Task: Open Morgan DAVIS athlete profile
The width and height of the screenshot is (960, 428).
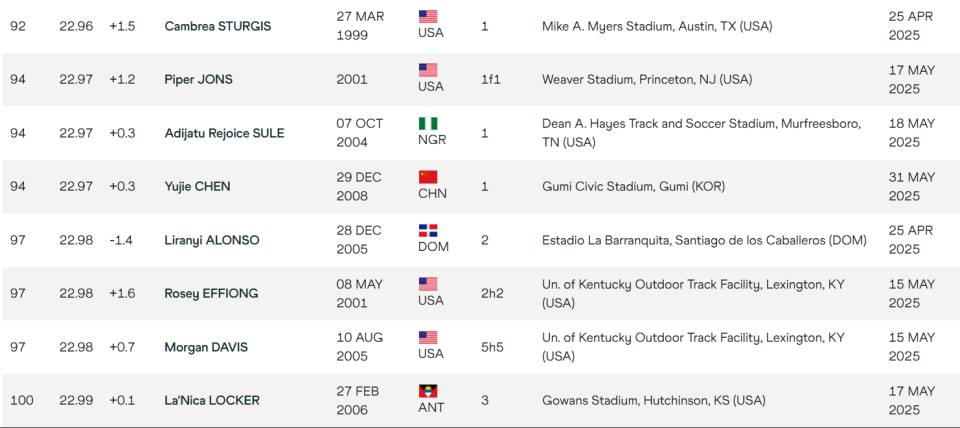Action: [x=206, y=347]
